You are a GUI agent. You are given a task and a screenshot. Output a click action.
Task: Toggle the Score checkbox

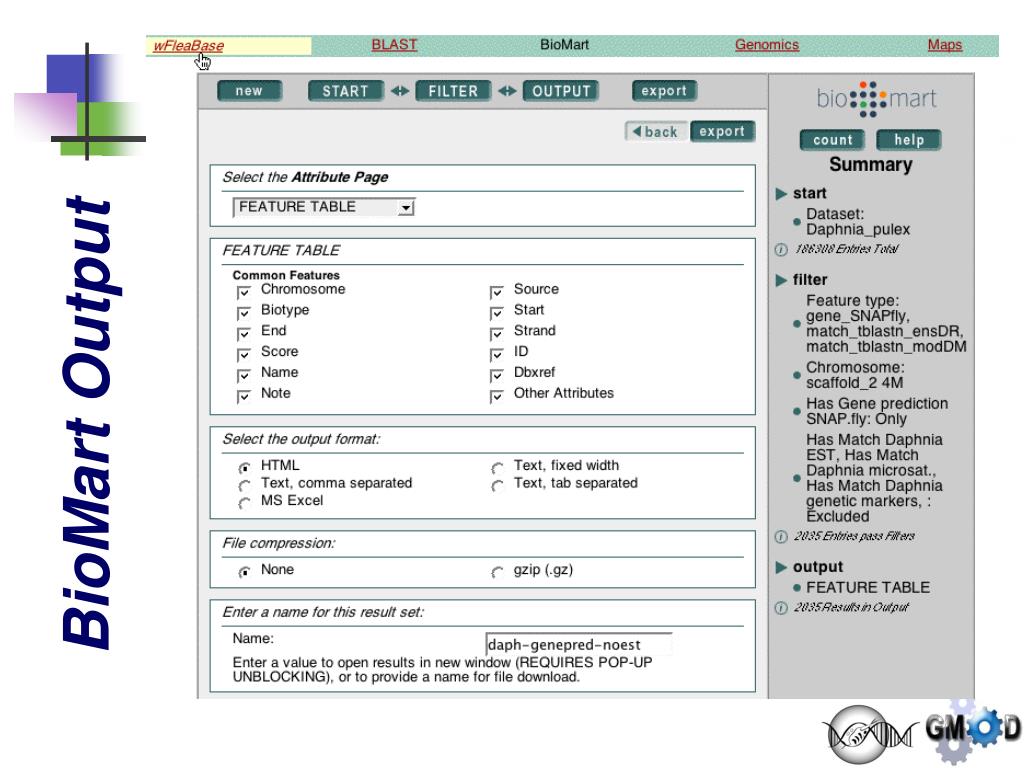tap(244, 354)
